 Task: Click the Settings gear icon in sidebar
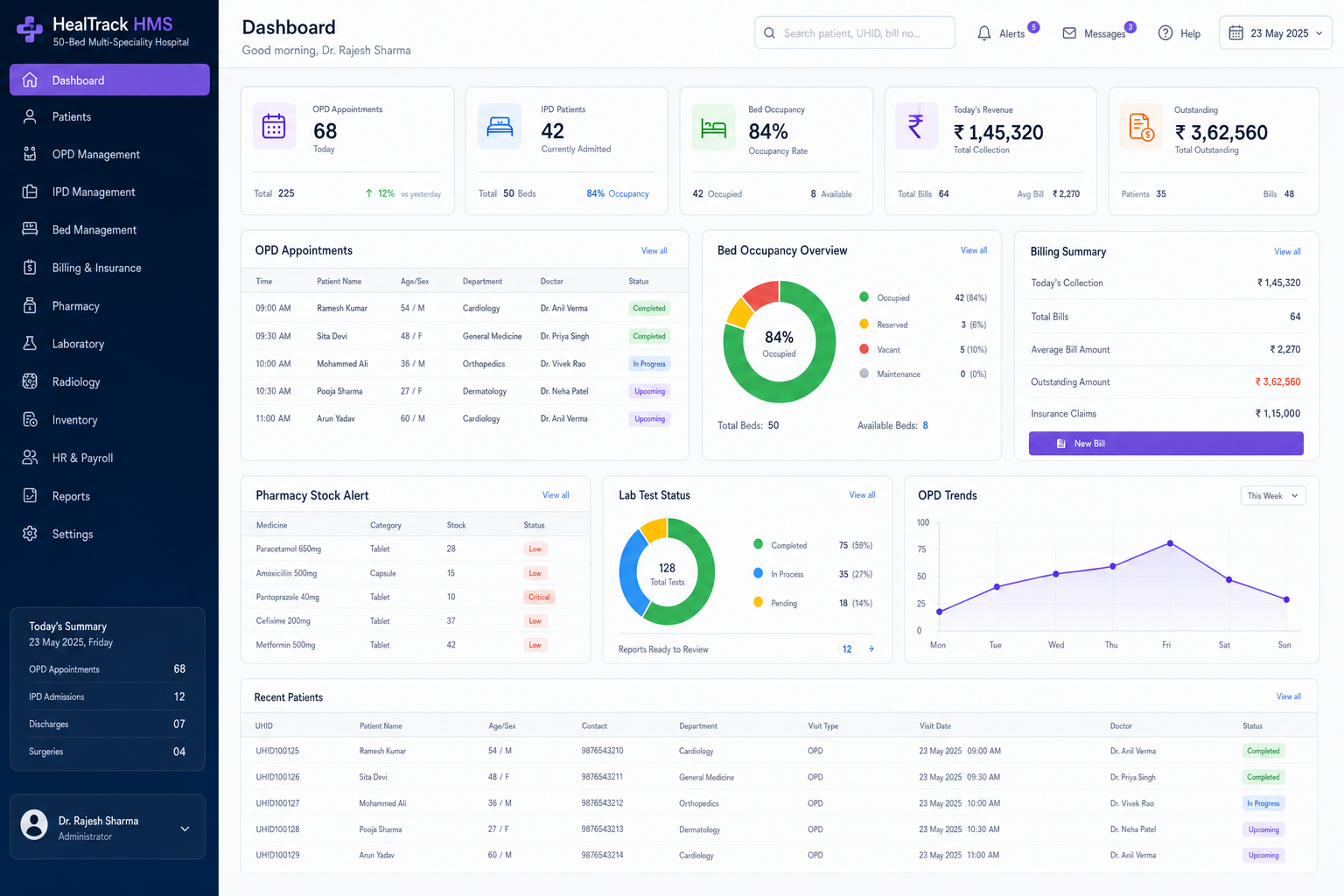click(30, 534)
